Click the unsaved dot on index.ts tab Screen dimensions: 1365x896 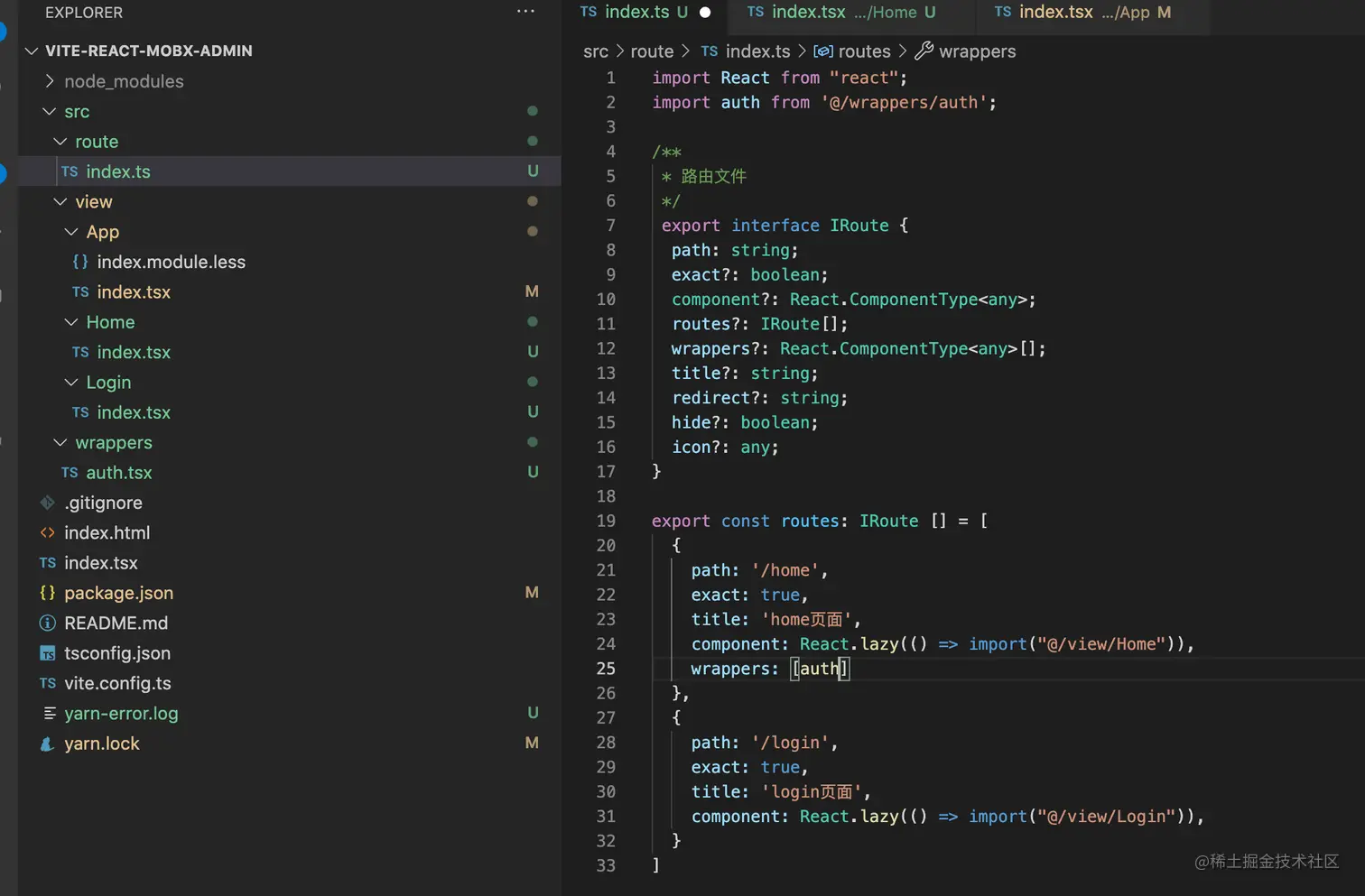click(x=705, y=13)
